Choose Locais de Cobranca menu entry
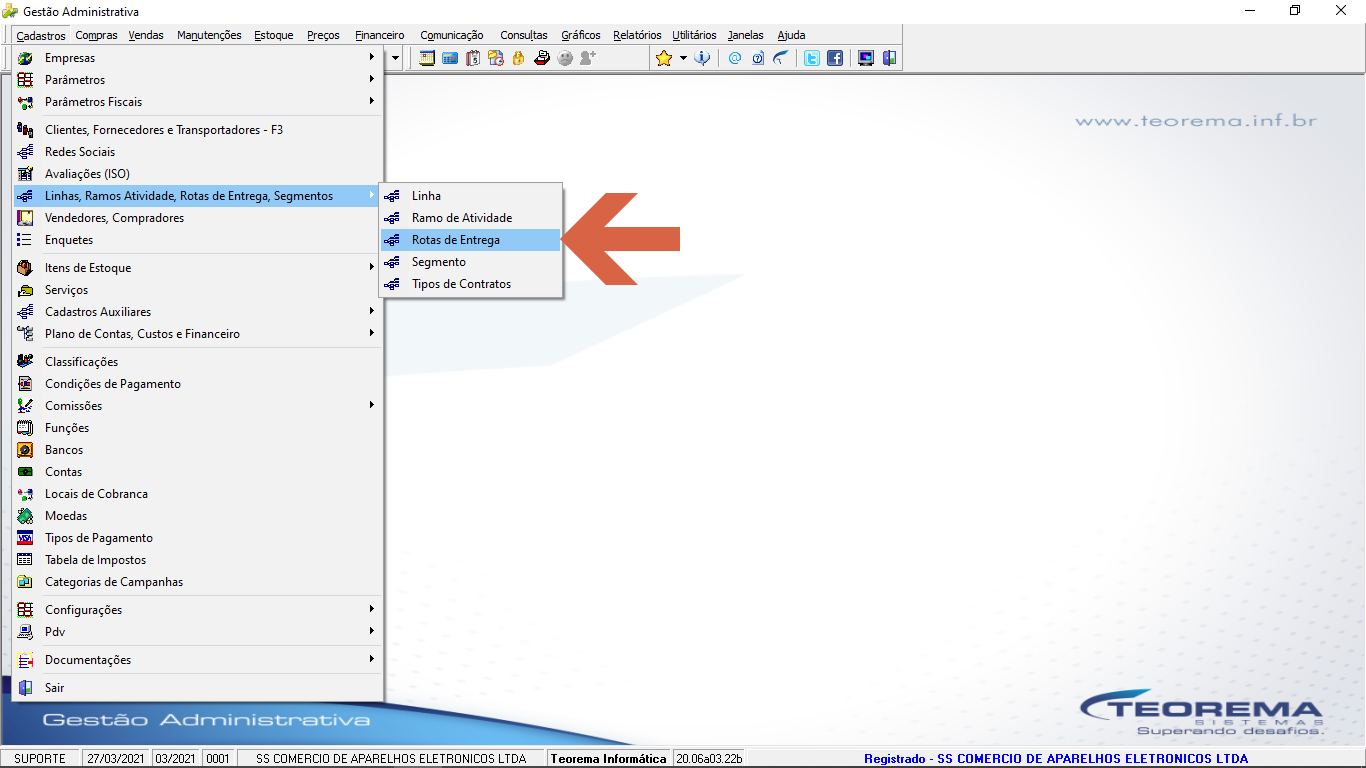The height and width of the screenshot is (768, 1366). click(x=198, y=494)
